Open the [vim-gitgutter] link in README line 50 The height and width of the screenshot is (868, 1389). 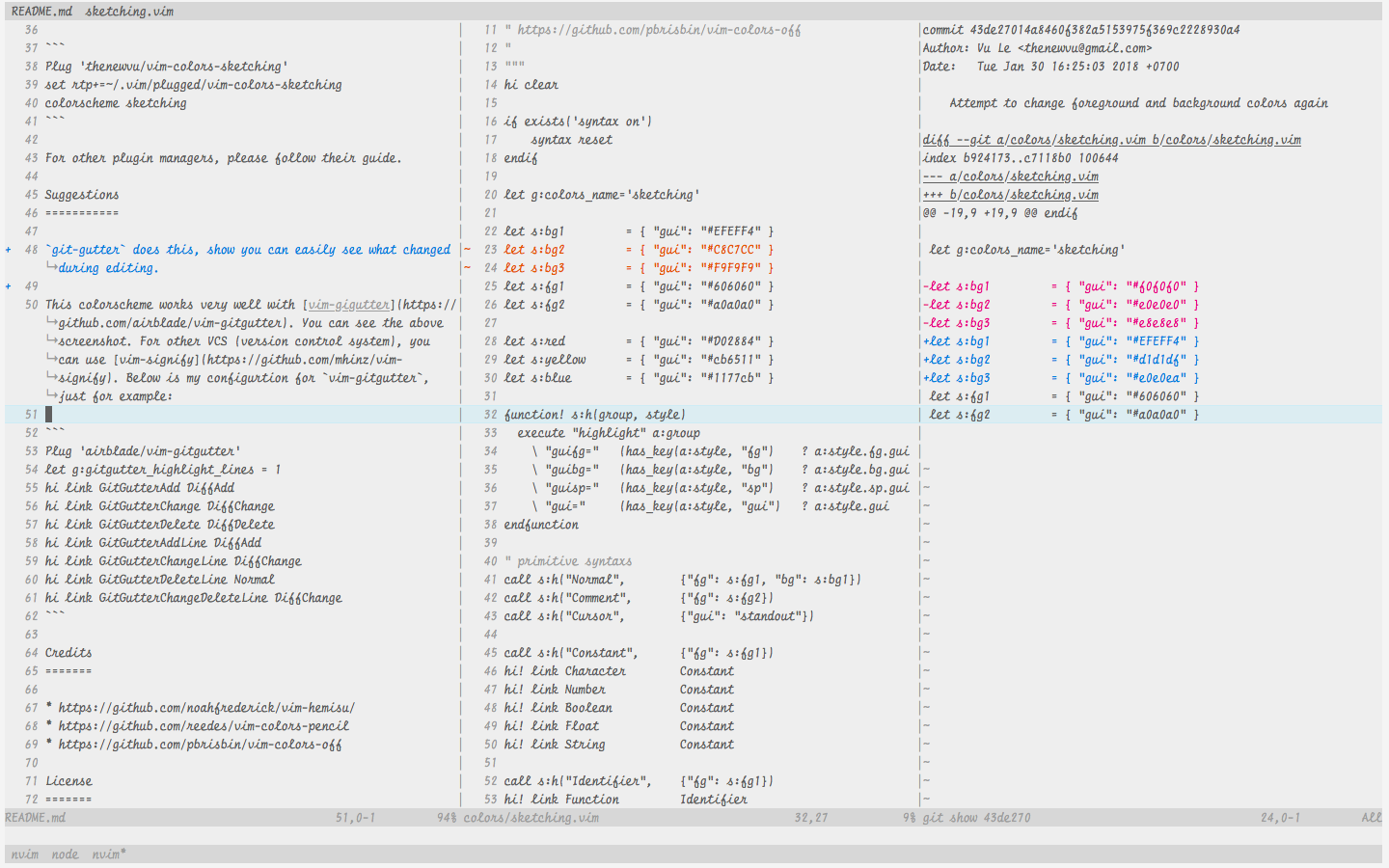tap(348, 305)
